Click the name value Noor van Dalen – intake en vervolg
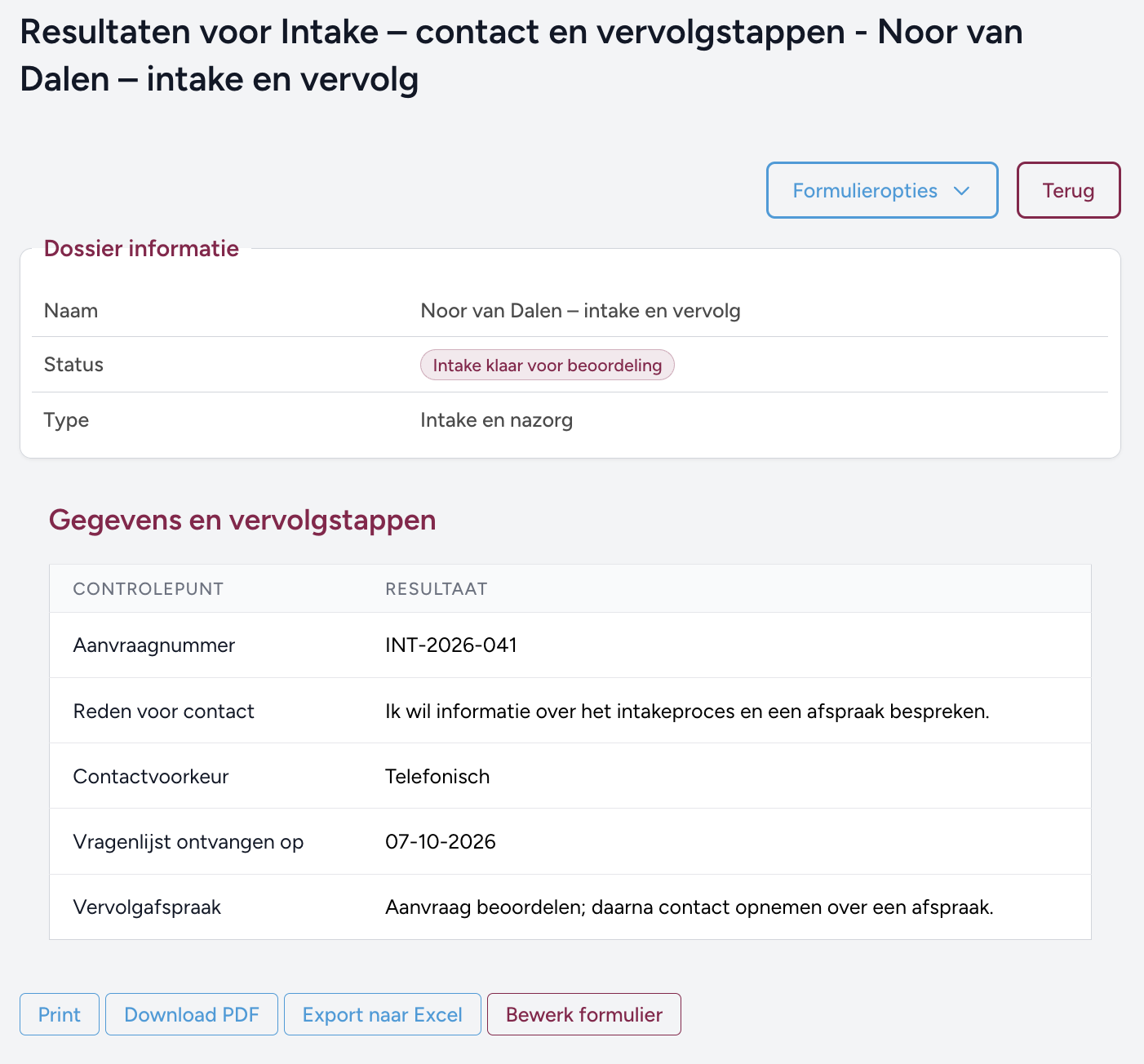1144x1064 pixels. [x=580, y=311]
